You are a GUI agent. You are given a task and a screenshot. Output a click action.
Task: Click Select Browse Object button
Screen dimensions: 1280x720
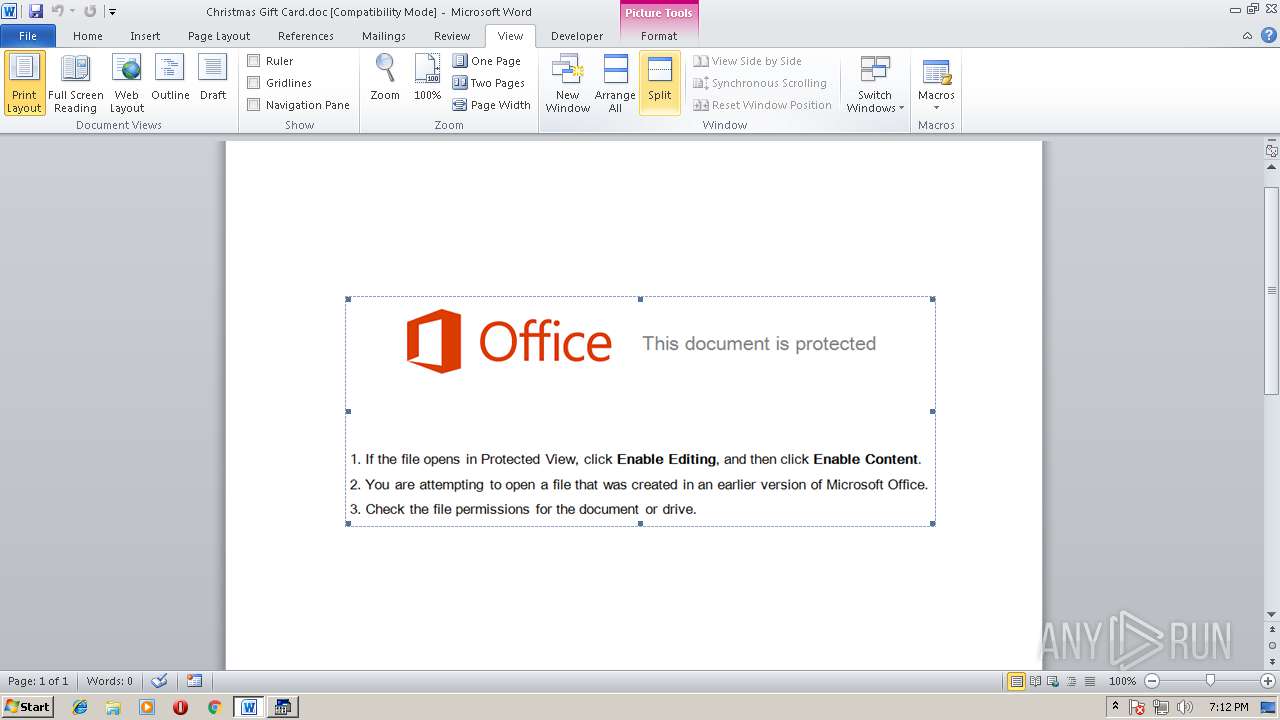tap(1272, 645)
